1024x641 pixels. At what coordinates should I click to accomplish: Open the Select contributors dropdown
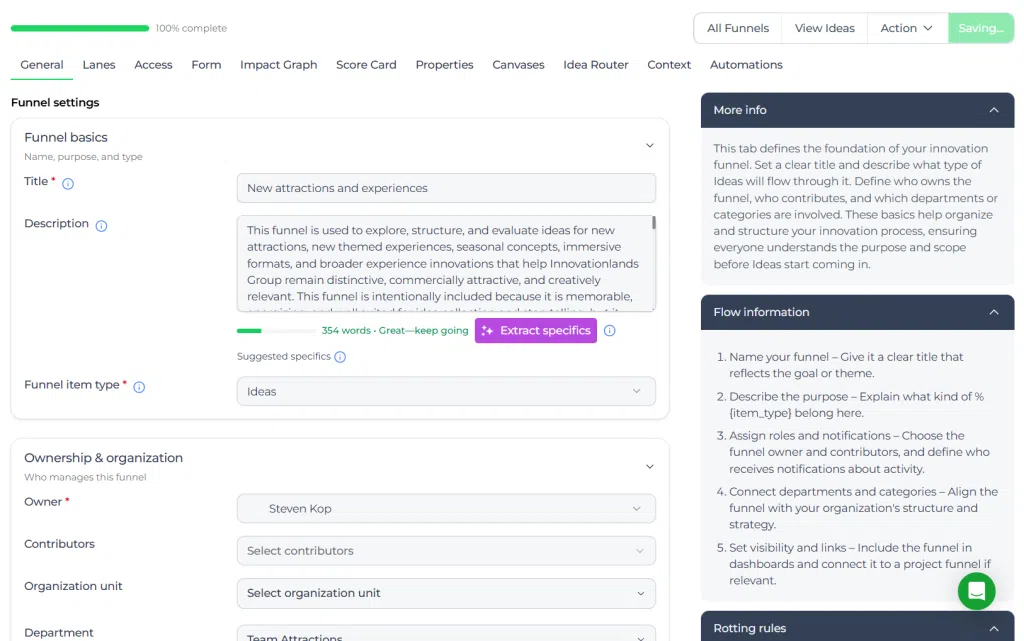[446, 551]
